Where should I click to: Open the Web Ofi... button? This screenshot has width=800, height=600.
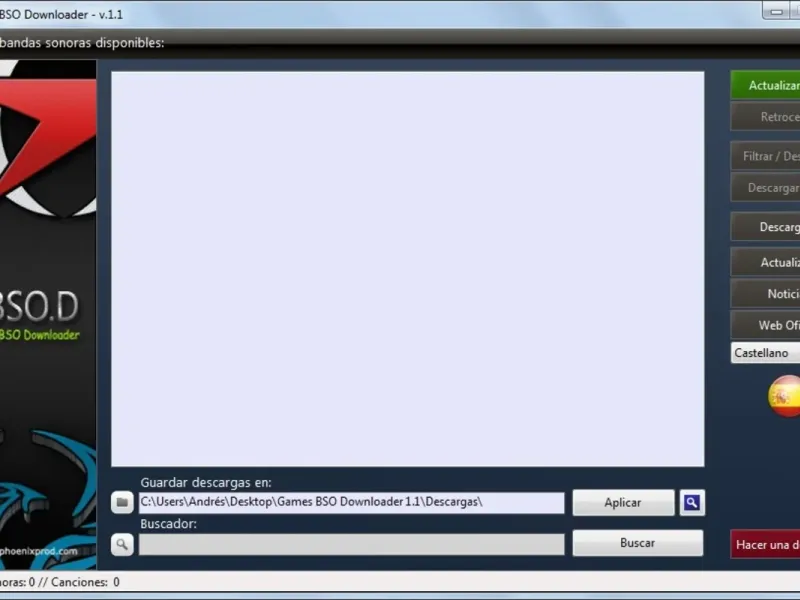click(x=765, y=325)
